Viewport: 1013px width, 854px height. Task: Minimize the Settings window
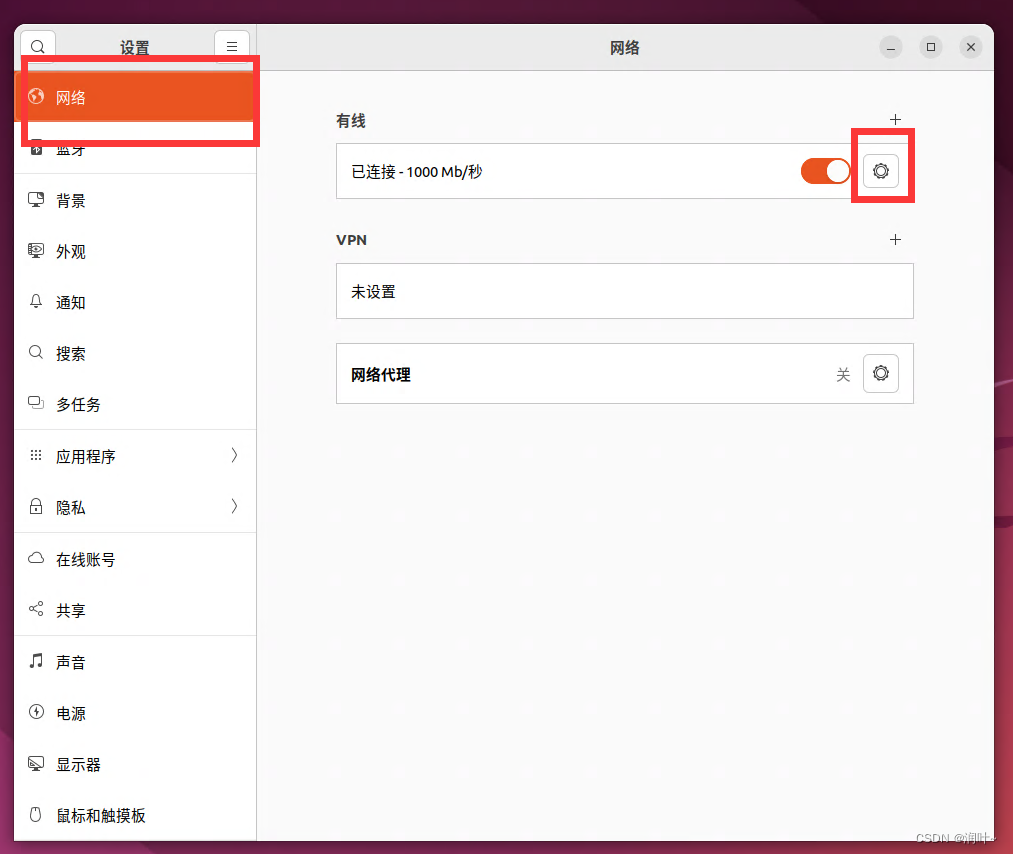[891, 47]
